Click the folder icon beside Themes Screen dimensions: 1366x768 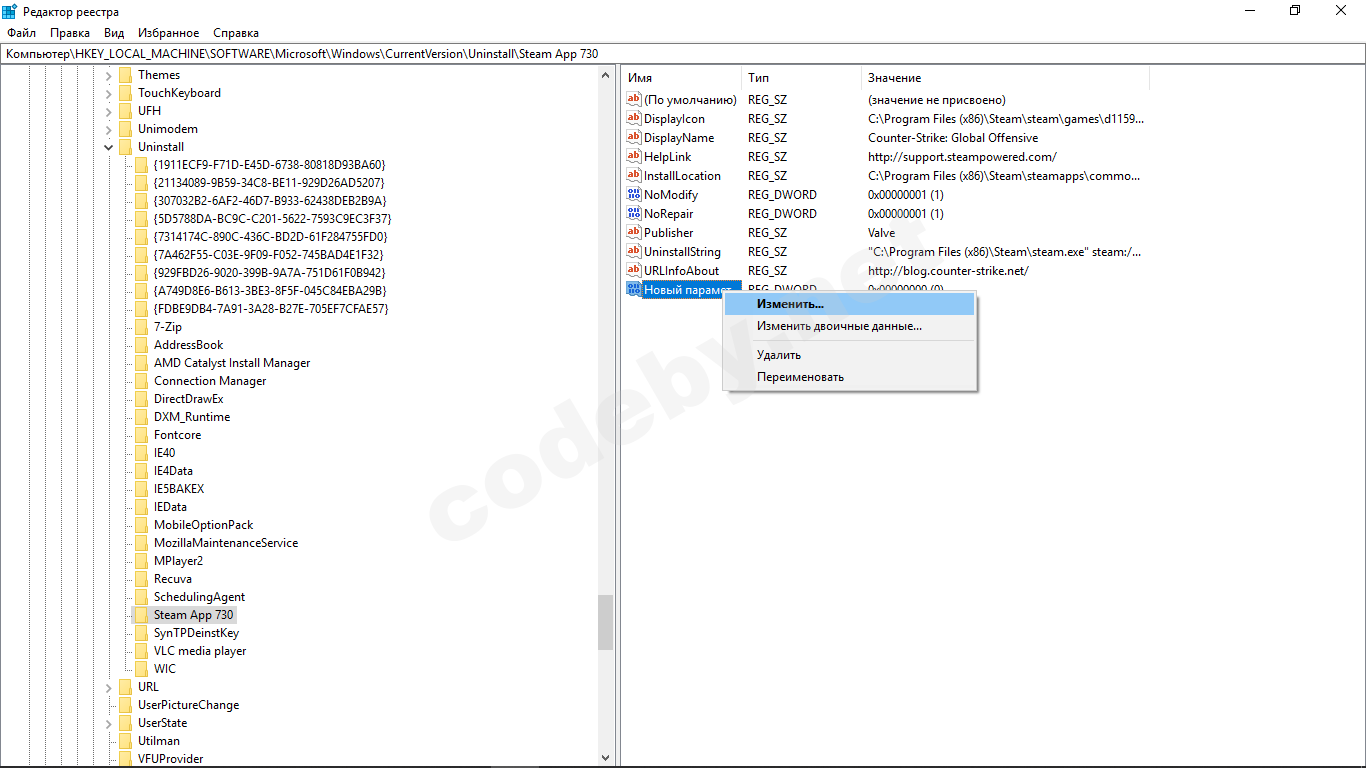coord(125,75)
